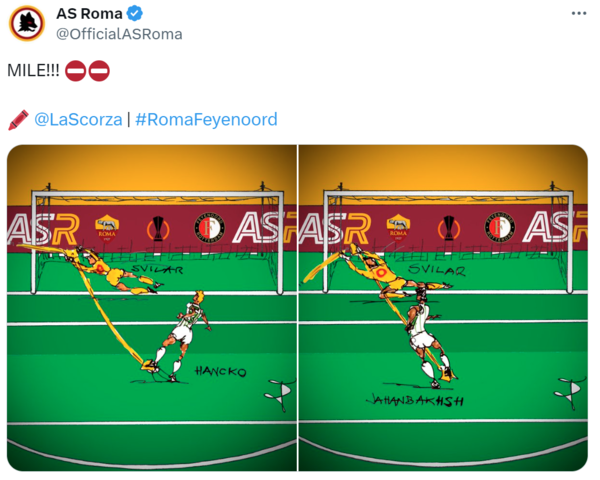This screenshot has height=480, width=600.
Task: Open the right Jahanbakhsh cartoon image
Action: coord(443,308)
